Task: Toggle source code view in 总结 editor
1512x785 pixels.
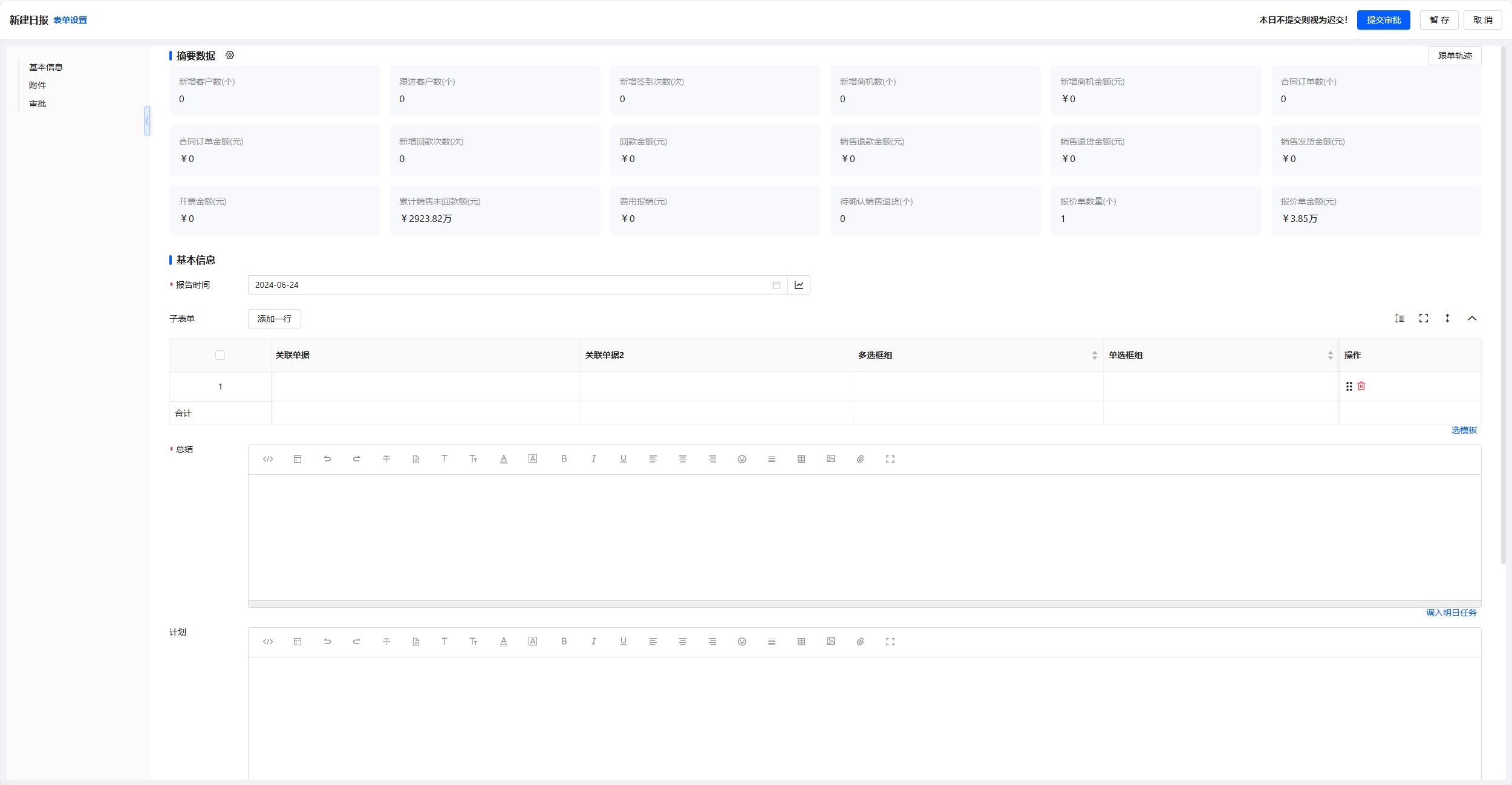Action: pos(268,459)
